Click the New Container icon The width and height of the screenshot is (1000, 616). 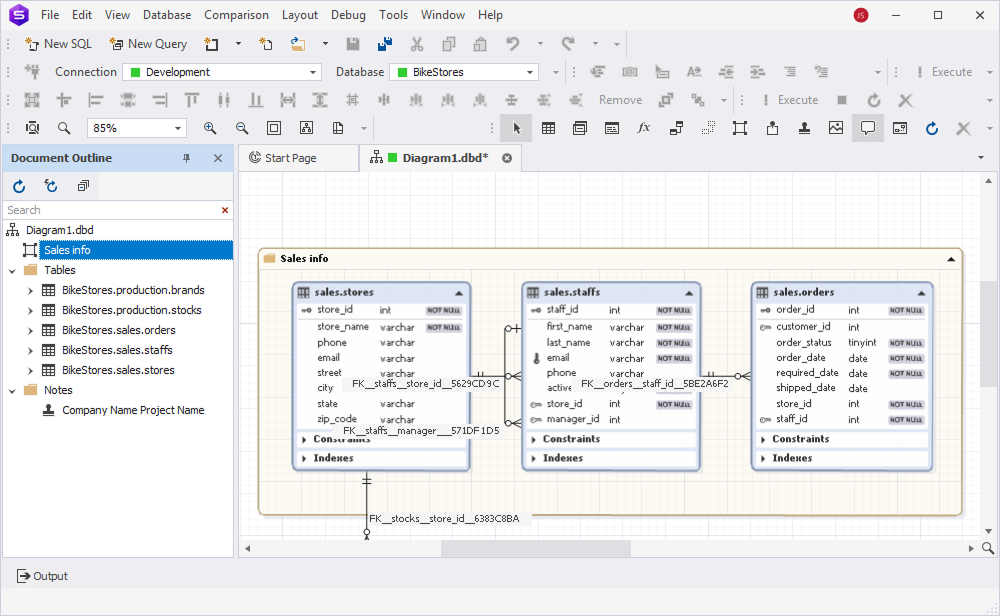pos(740,128)
